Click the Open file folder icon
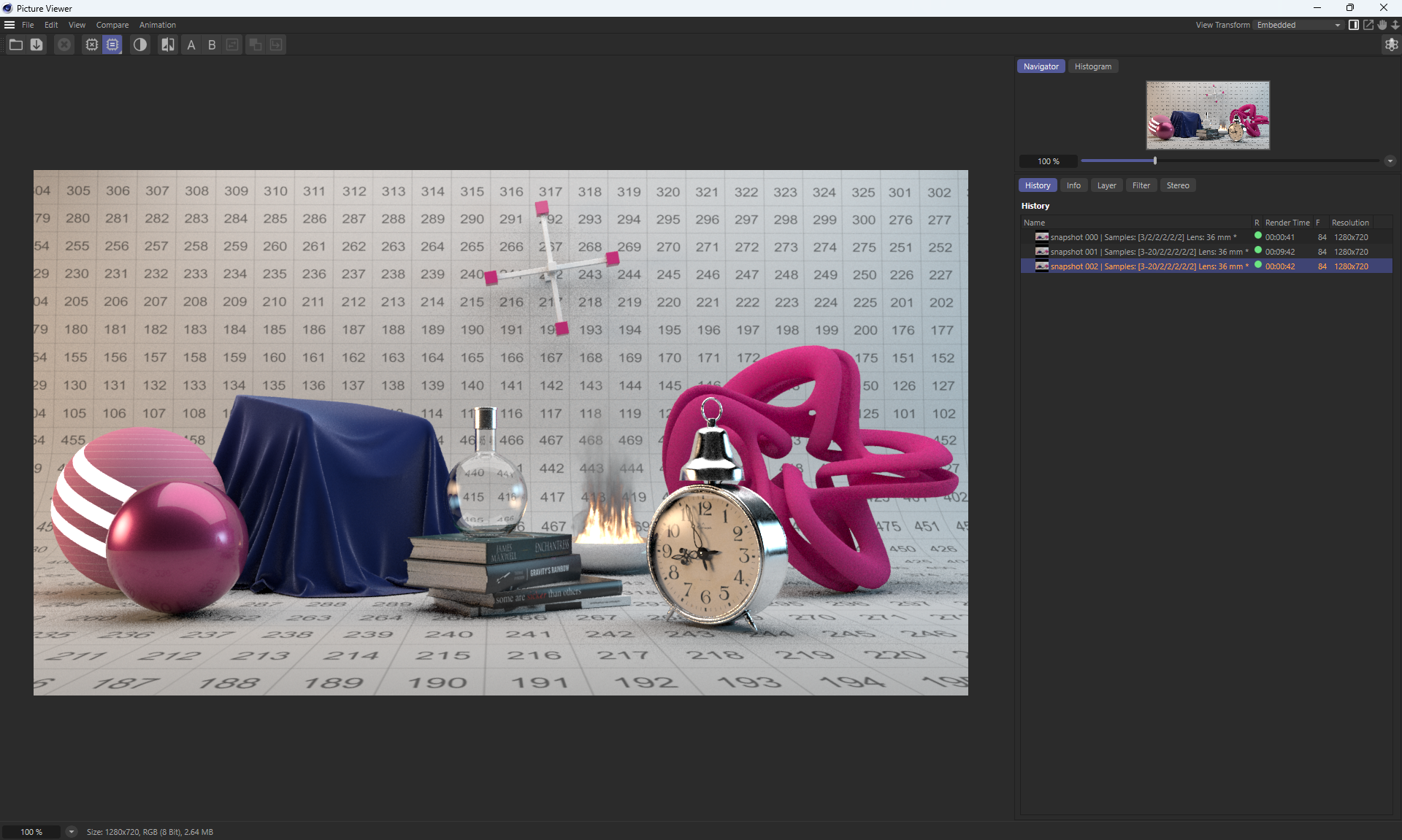 point(15,45)
